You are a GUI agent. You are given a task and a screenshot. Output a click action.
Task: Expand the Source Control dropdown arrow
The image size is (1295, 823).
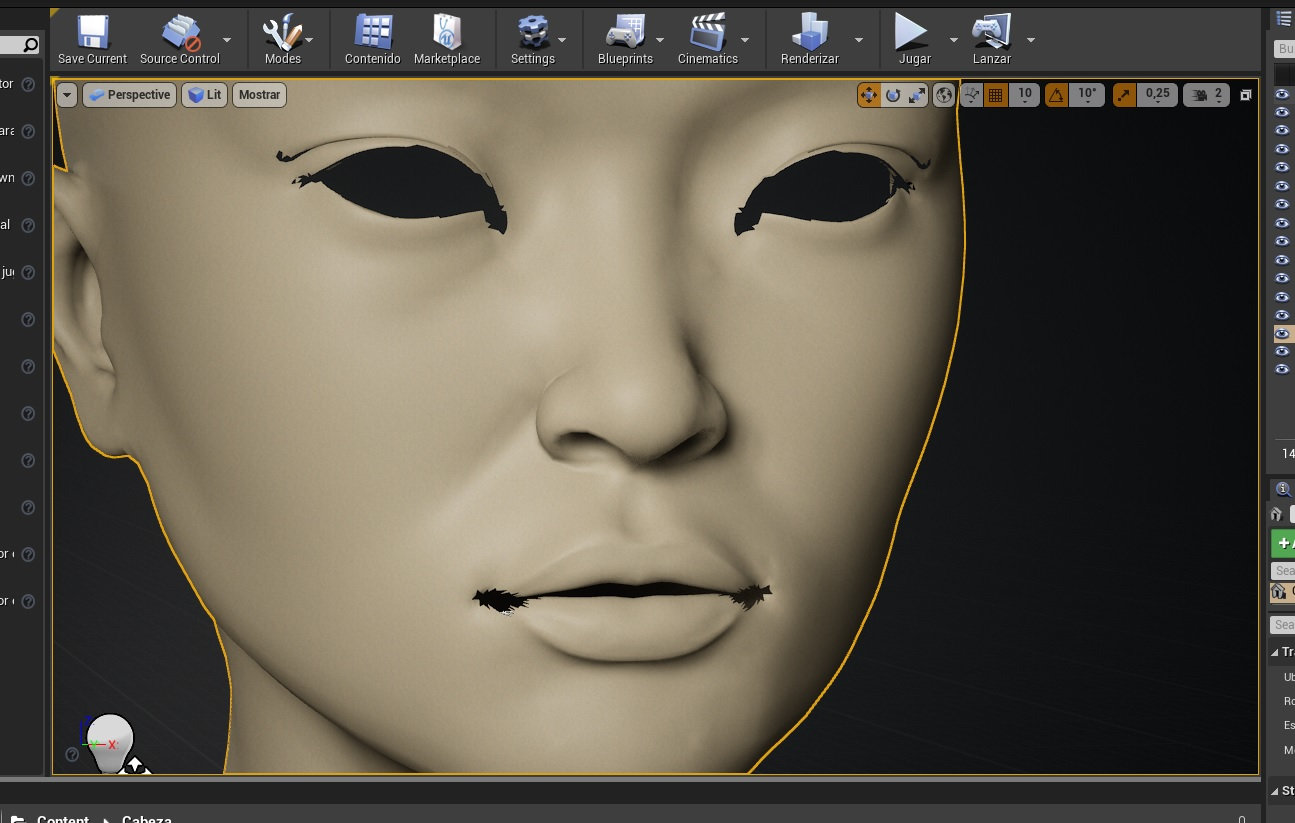[227, 40]
